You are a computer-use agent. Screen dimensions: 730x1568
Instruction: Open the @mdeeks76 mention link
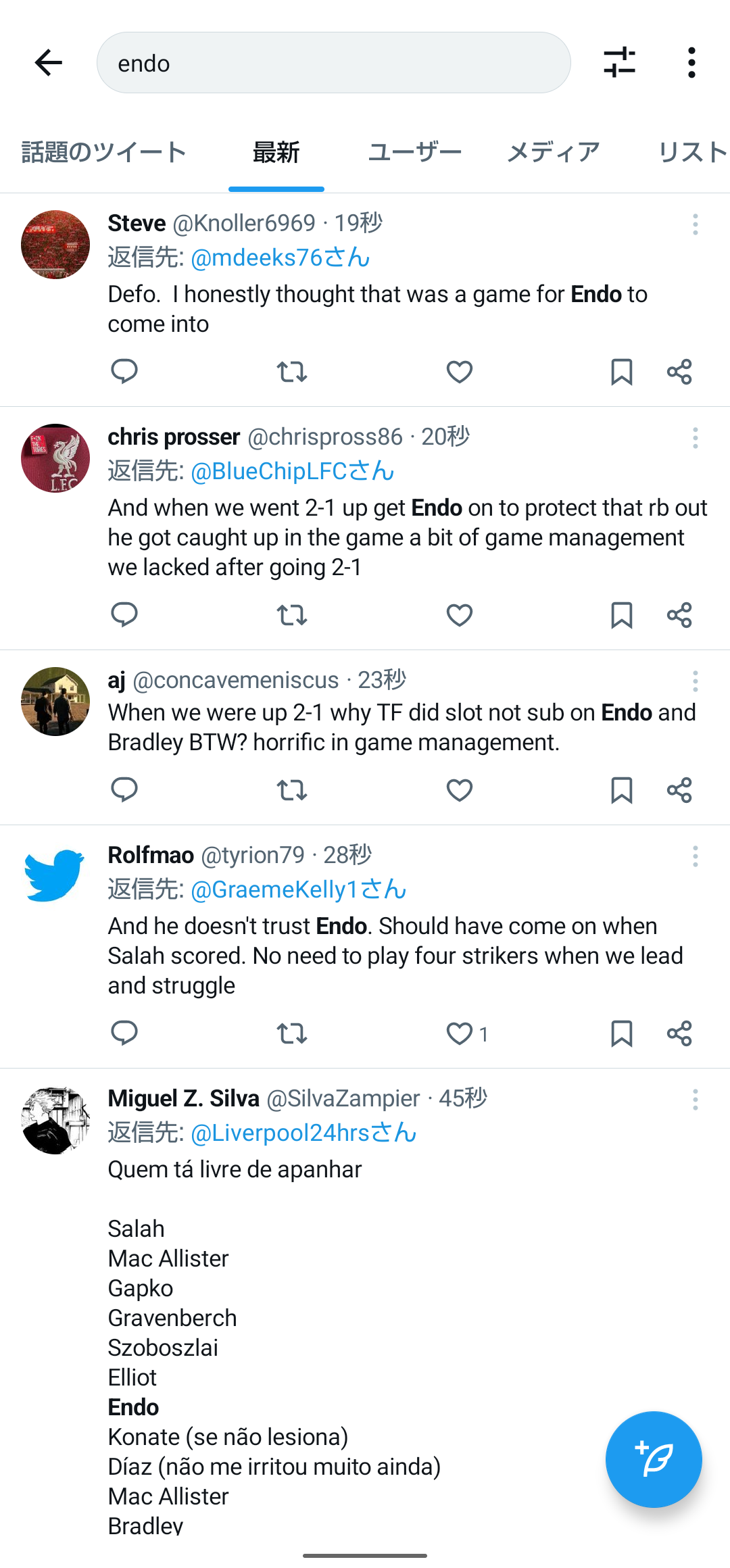coord(280,258)
